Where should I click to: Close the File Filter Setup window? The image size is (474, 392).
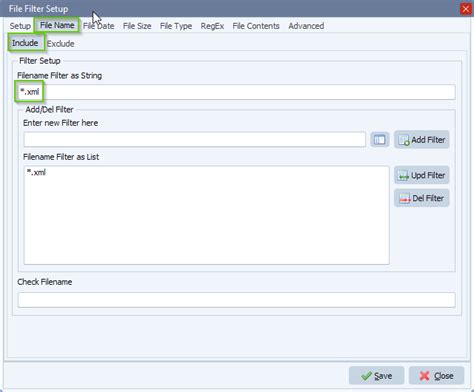pyautogui.click(x=466, y=9)
